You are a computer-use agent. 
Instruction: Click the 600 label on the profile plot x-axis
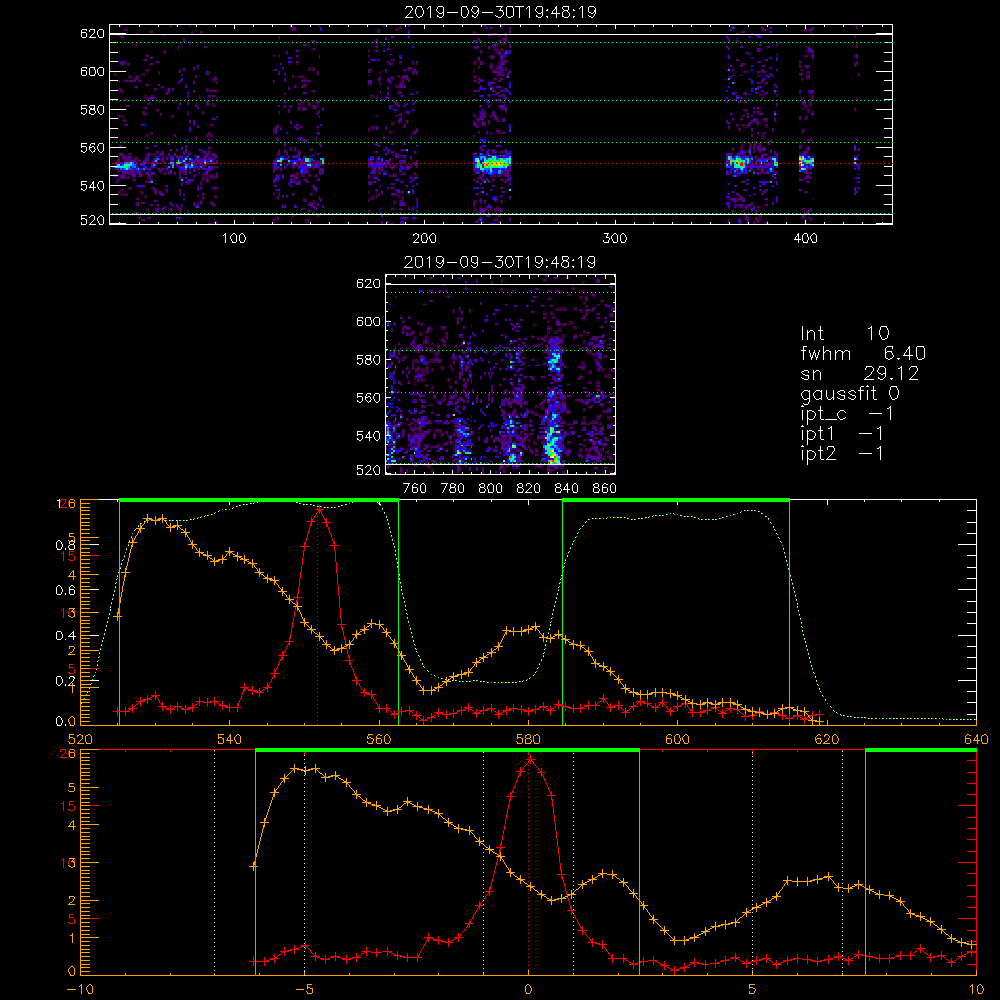677,740
